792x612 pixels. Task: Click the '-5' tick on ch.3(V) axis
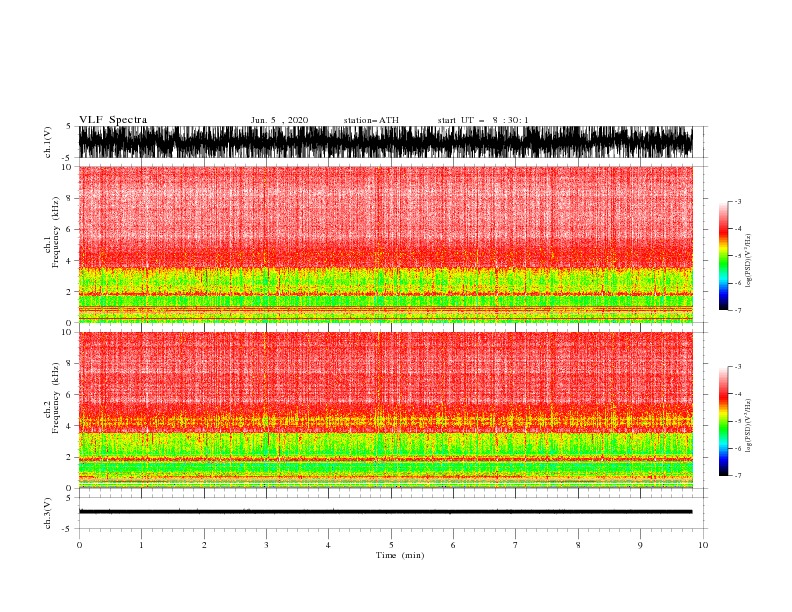[67, 529]
